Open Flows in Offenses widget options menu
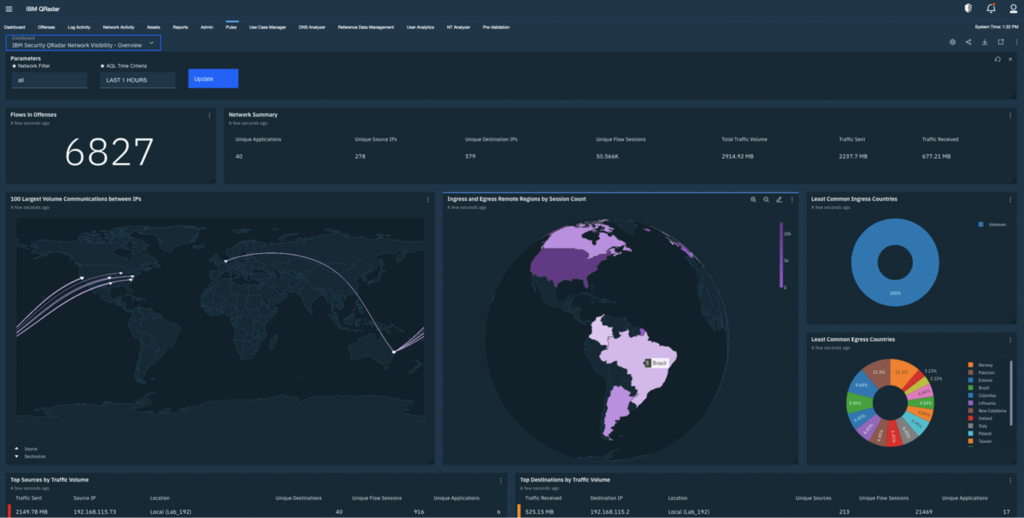The height and width of the screenshot is (518, 1024). click(209, 115)
